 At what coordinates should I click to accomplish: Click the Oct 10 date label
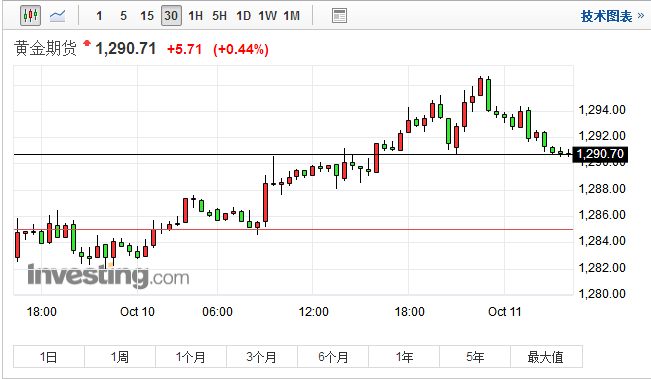pos(137,312)
